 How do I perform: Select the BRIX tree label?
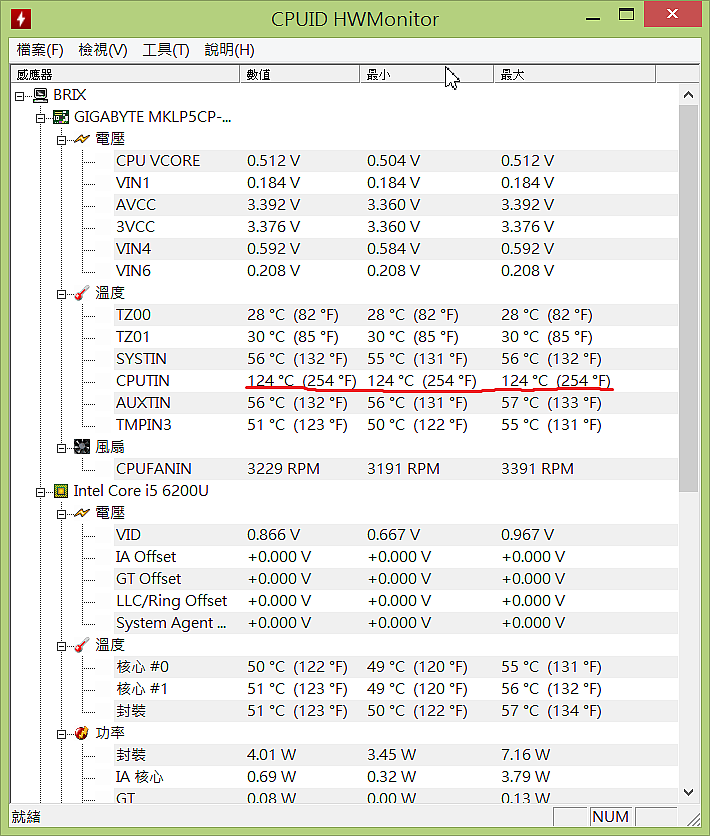coord(69,95)
